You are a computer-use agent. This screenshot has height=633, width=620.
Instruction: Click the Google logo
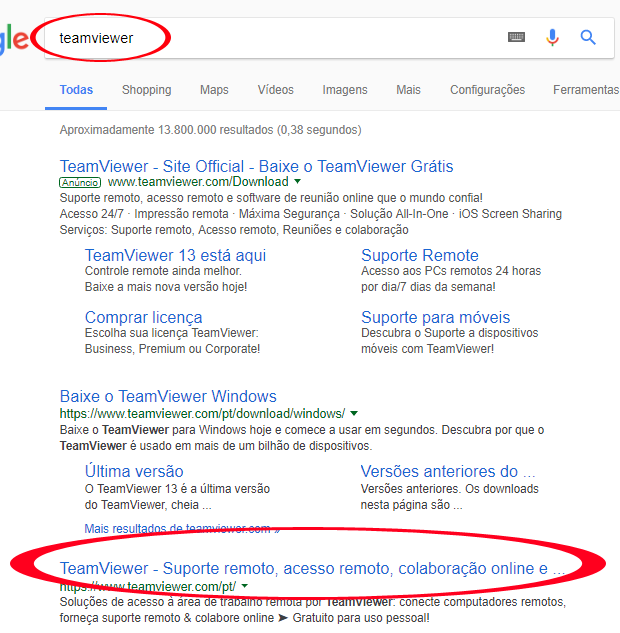[x=14, y=39]
